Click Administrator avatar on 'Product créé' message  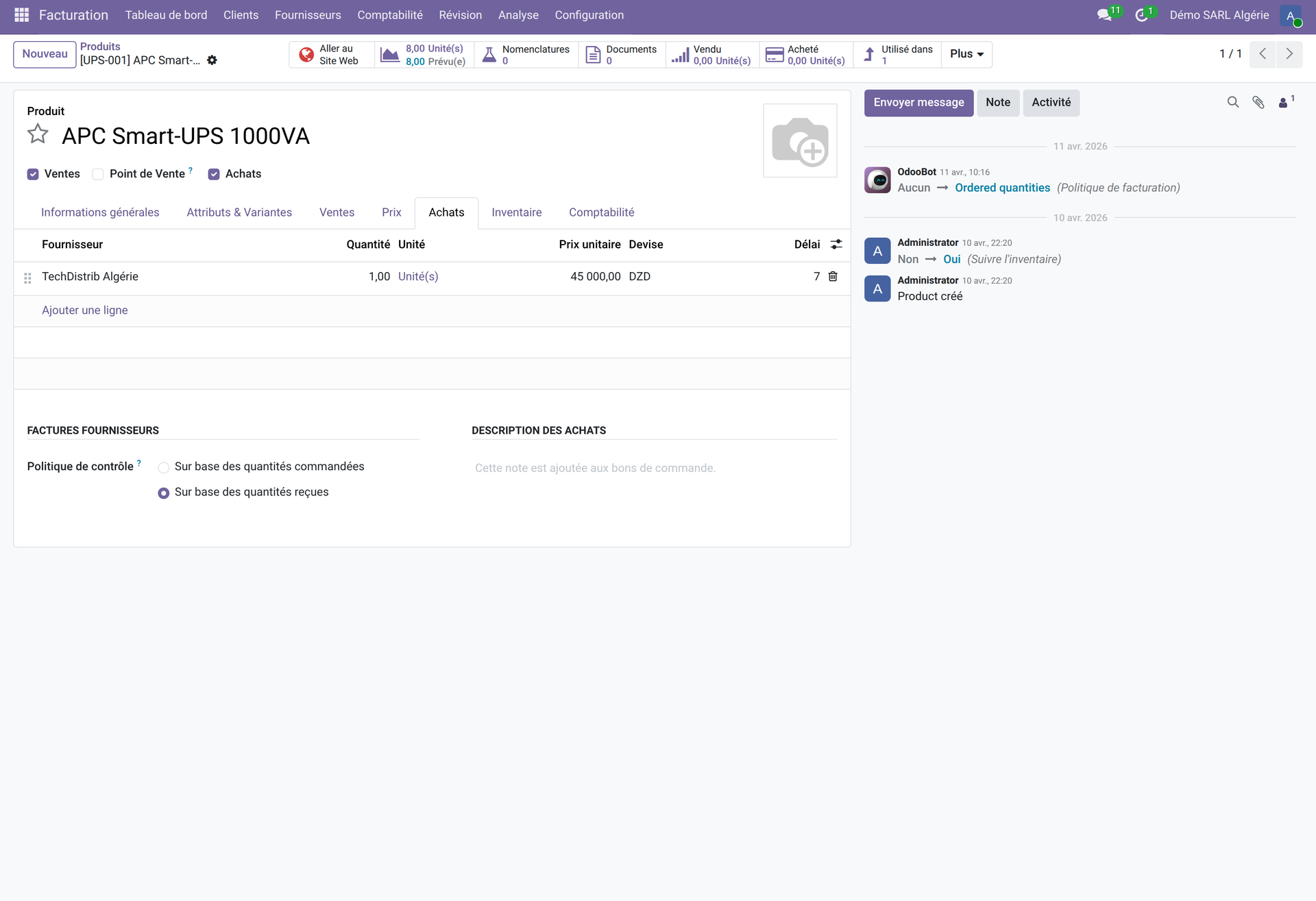click(877, 289)
